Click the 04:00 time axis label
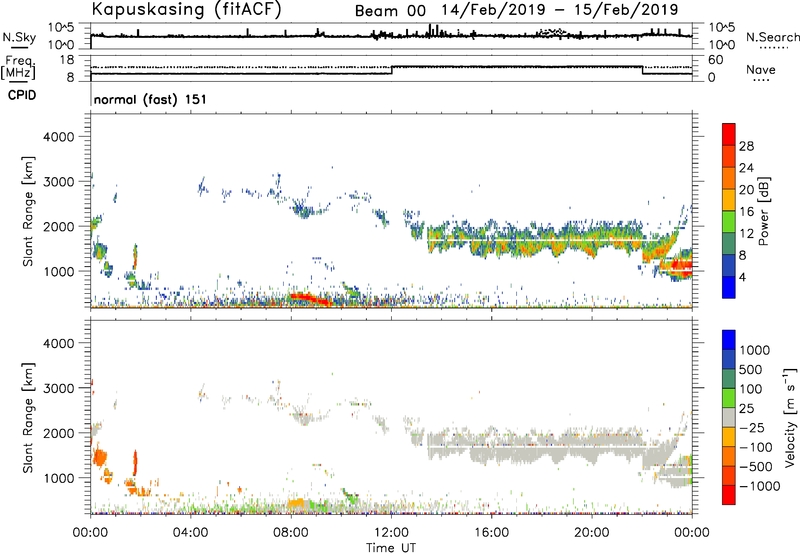The height and width of the screenshot is (554, 800). tap(190, 533)
